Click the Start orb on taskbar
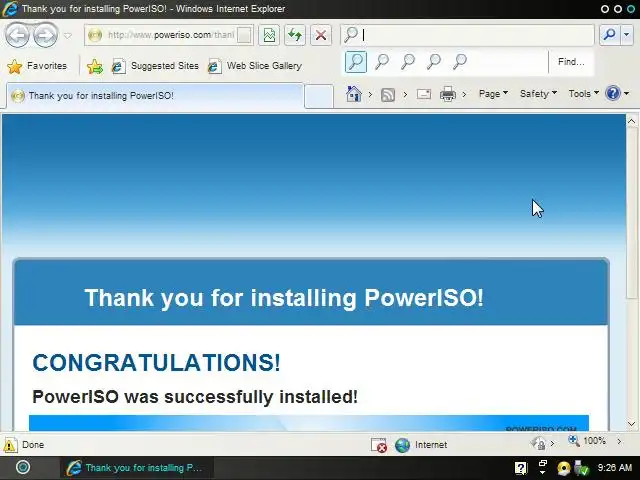This screenshot has width=640, height=480. click(x=23, y=467)
